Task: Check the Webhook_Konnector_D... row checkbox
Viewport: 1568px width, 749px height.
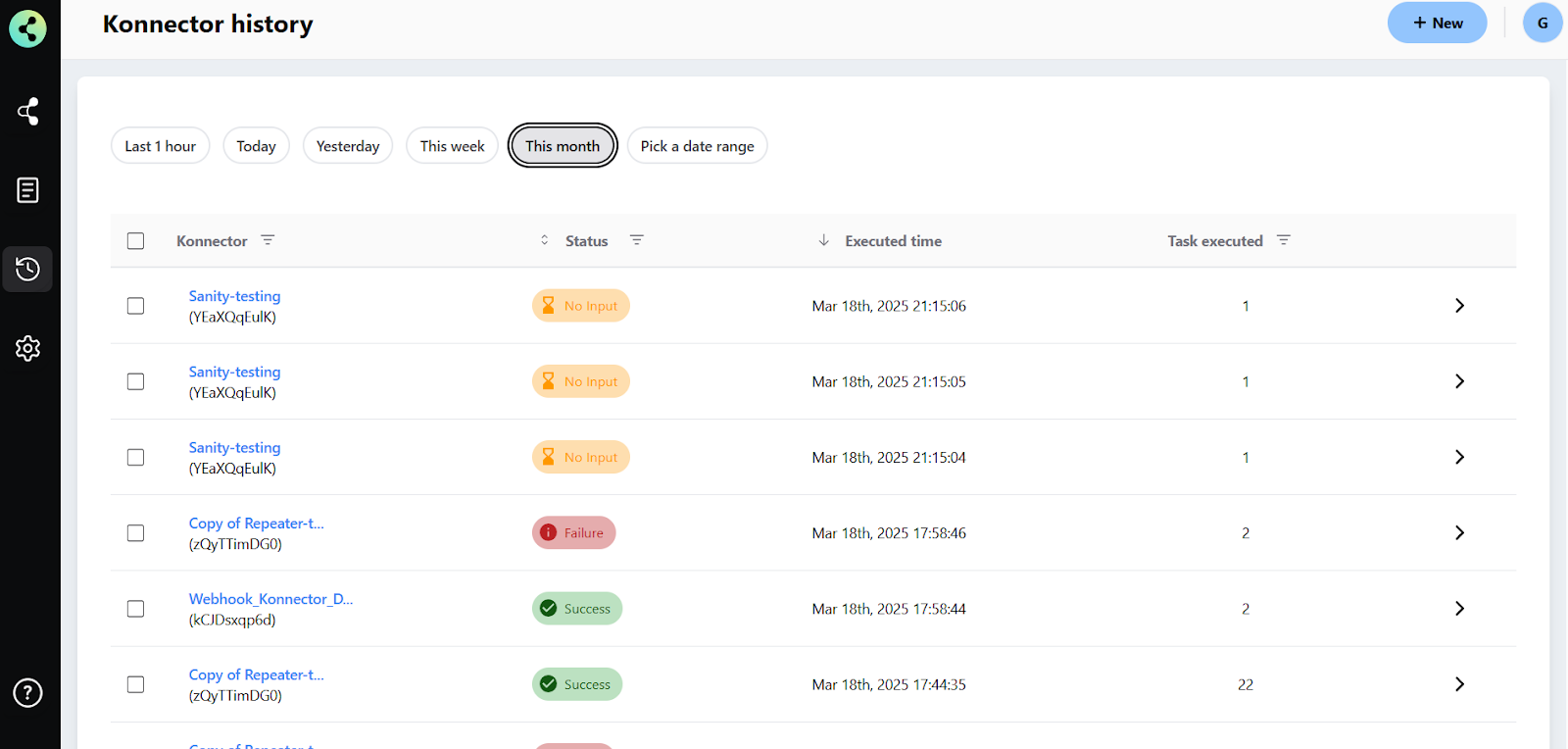Action: [136, 609]
